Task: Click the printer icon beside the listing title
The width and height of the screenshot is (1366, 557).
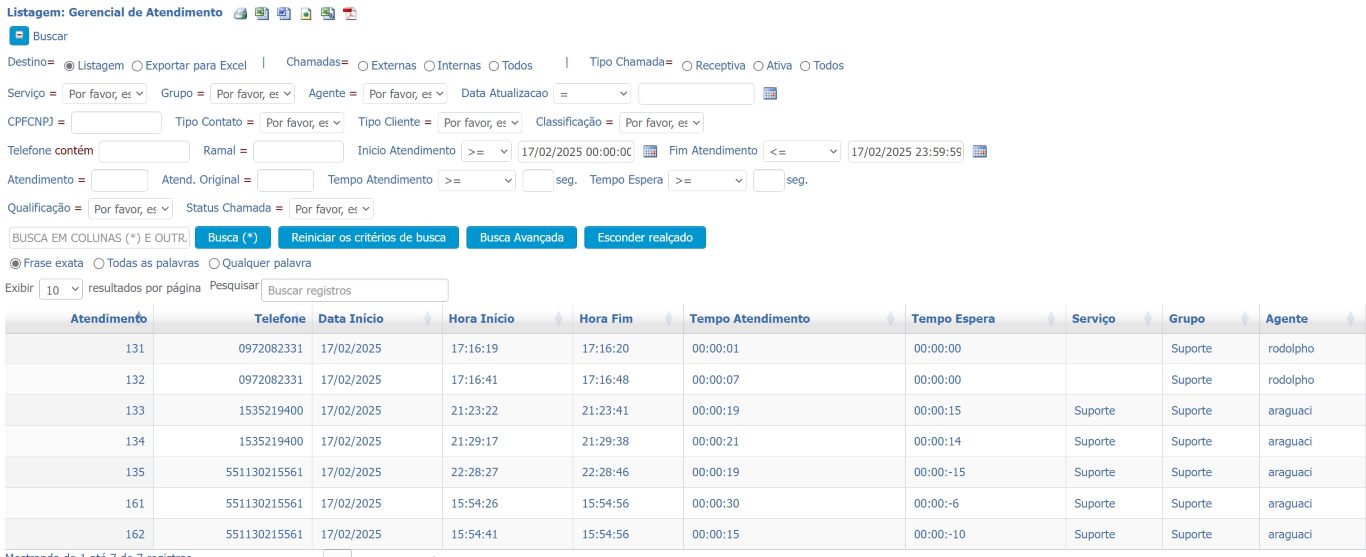Action: click(240, 14)
